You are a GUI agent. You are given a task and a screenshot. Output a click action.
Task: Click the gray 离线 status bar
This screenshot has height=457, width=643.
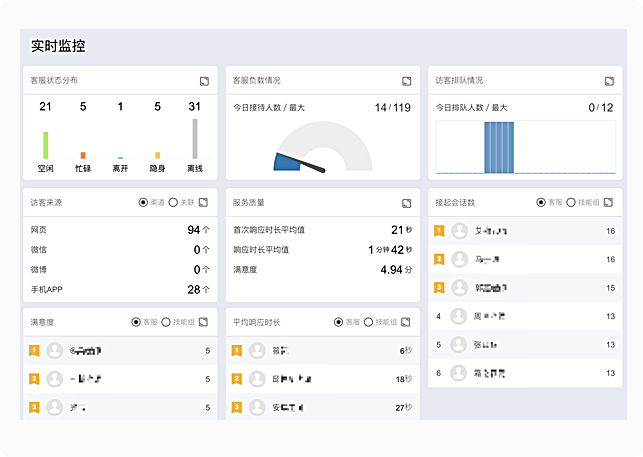pyautogui.click(x=195, y=139)
